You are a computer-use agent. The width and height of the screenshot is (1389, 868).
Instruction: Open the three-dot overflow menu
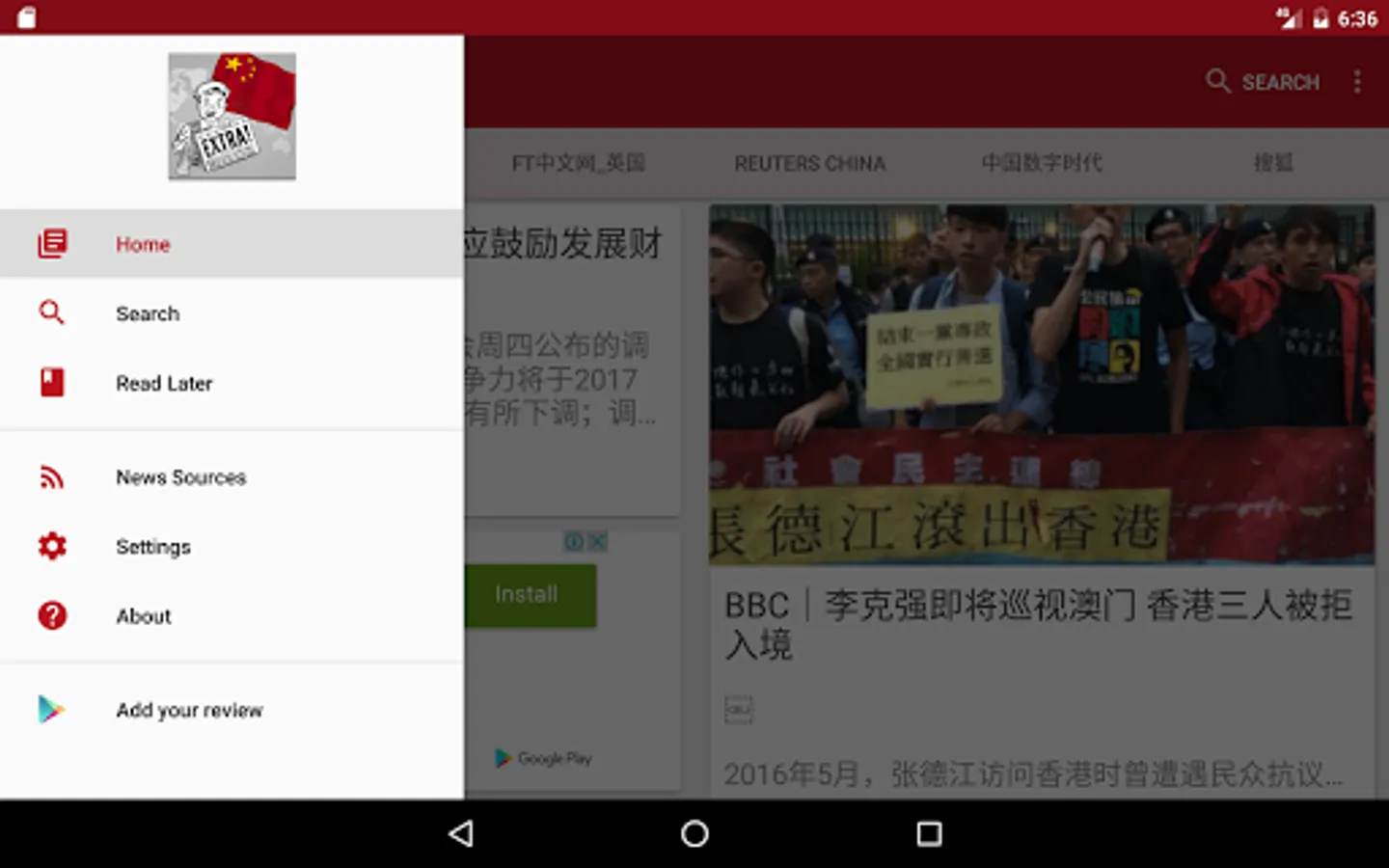(1357, 82)
